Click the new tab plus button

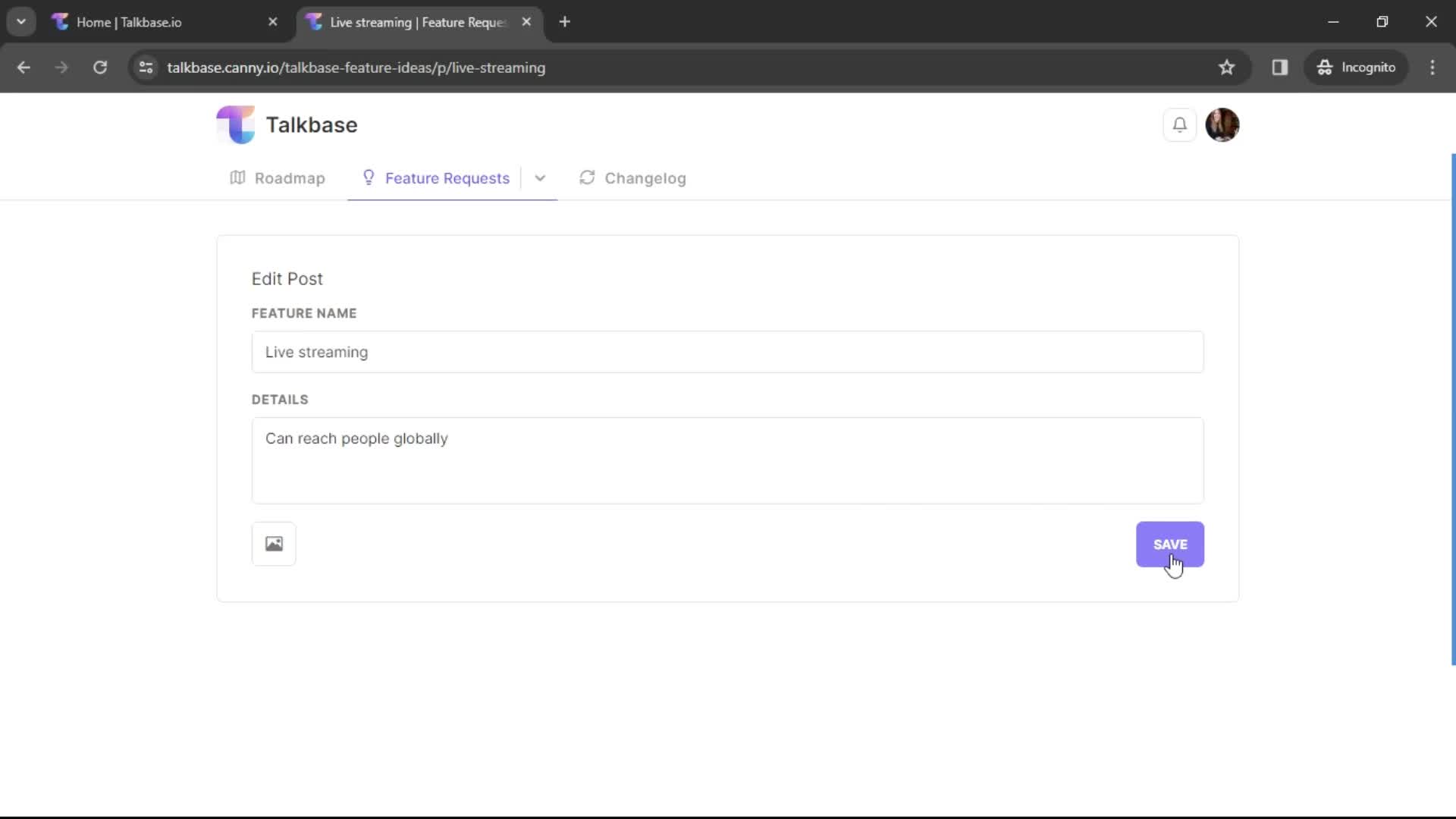(565, 22)
